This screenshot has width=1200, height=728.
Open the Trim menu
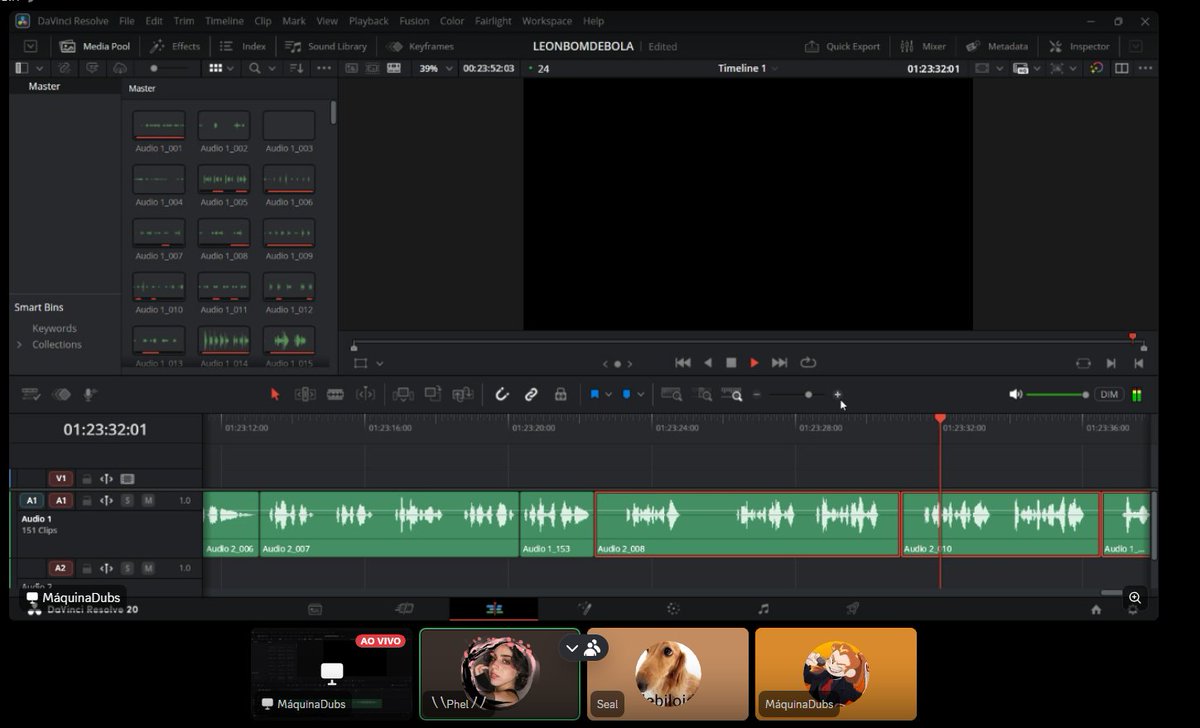click(184, 20)
